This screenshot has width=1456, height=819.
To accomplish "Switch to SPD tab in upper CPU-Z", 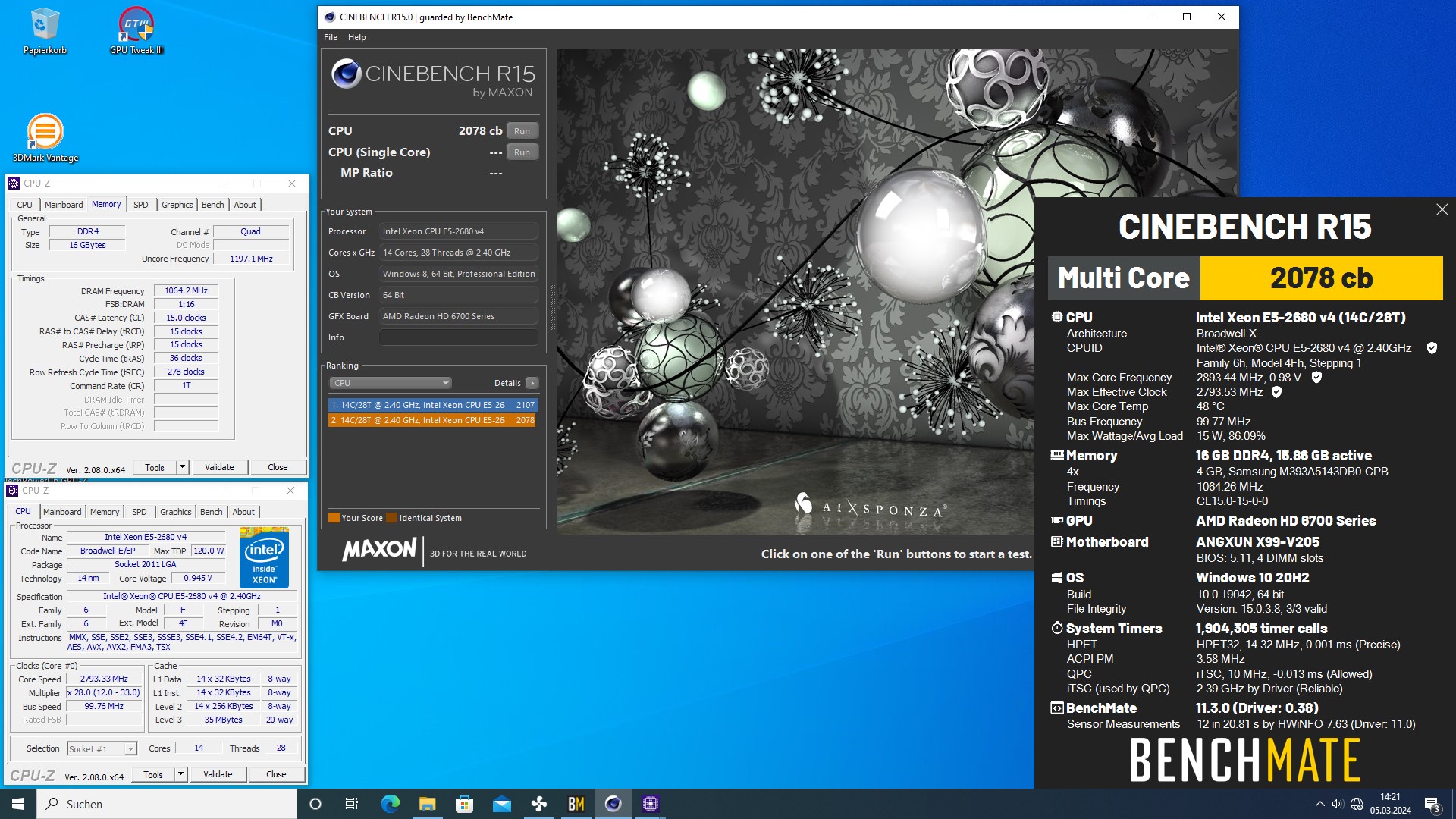I will [140, 205].
